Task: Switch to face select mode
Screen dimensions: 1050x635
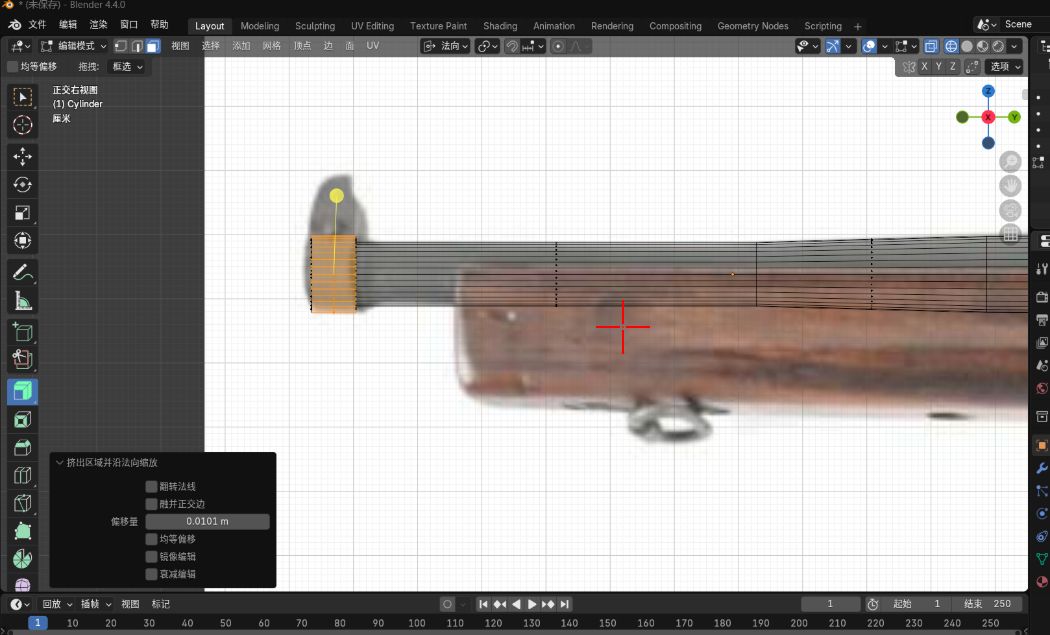Action: click(153, 46)
